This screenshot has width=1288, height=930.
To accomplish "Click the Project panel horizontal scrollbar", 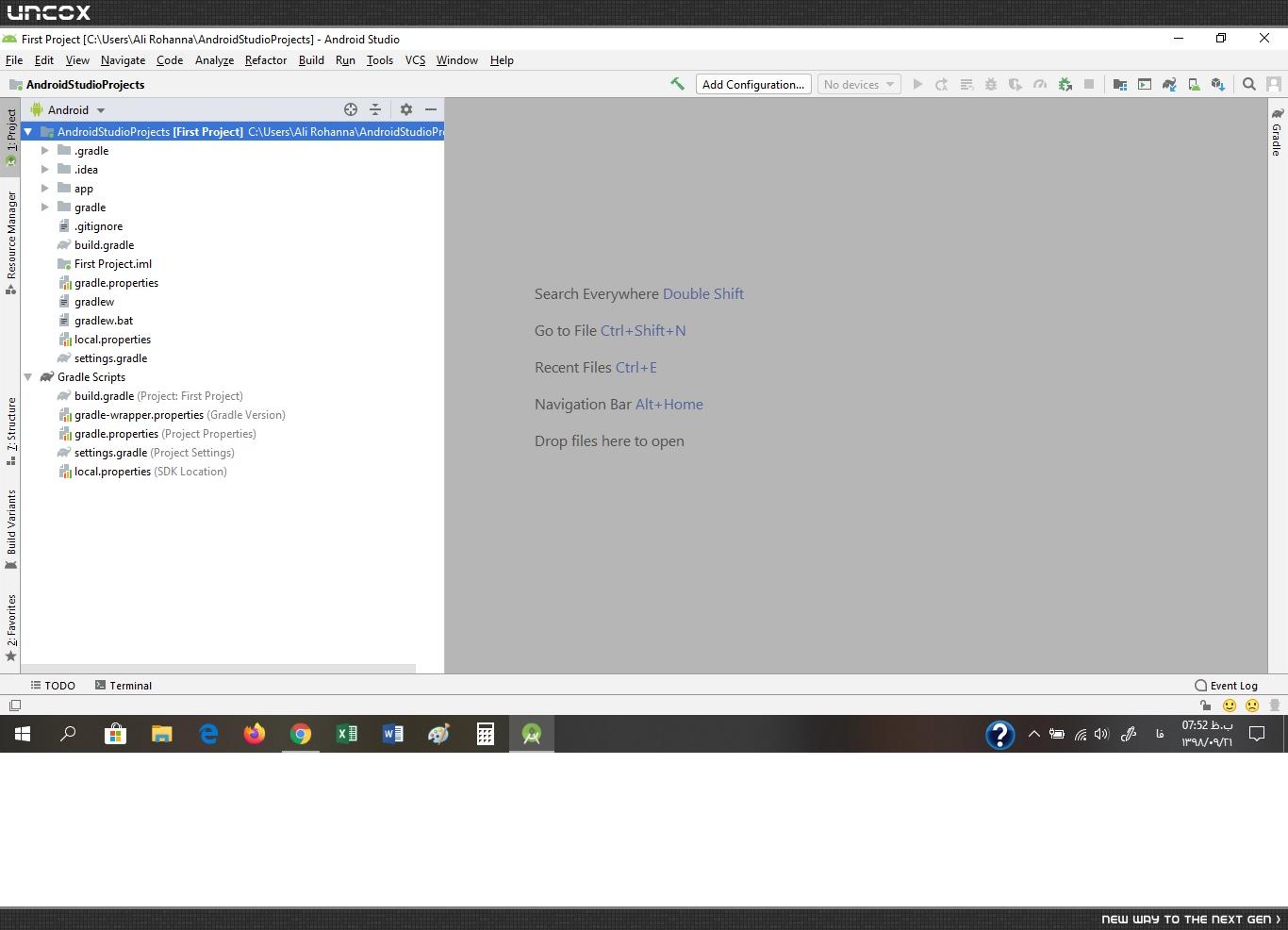I will pyautogui.click(x=218, y=669).
